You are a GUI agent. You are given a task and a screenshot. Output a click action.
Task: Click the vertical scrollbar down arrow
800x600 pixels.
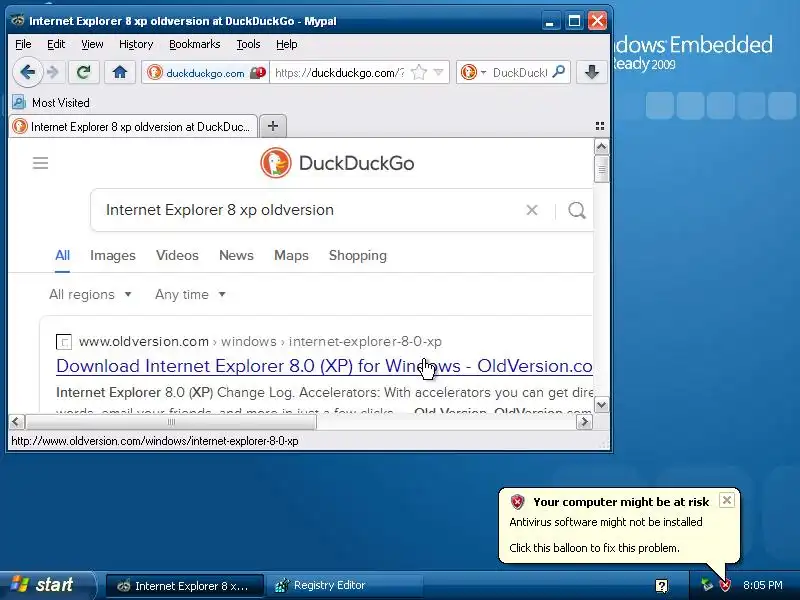click(602, 405)
